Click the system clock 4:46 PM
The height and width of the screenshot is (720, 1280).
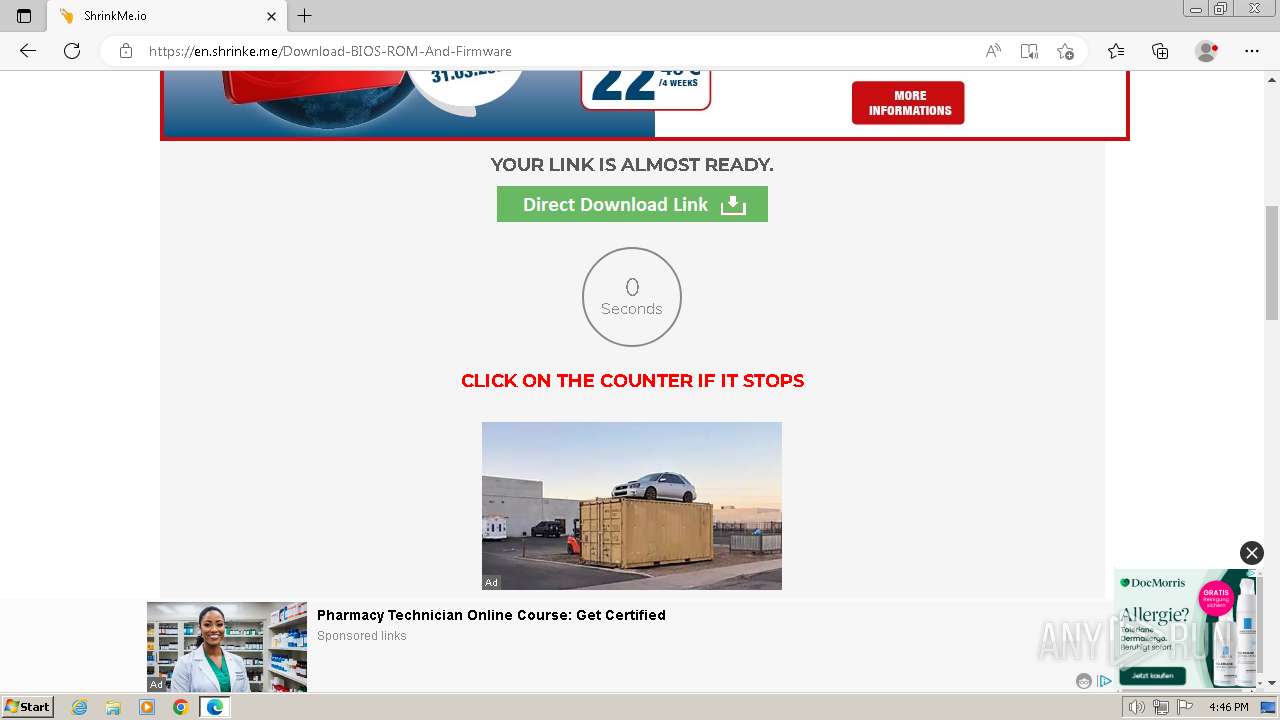[1228, 707]
